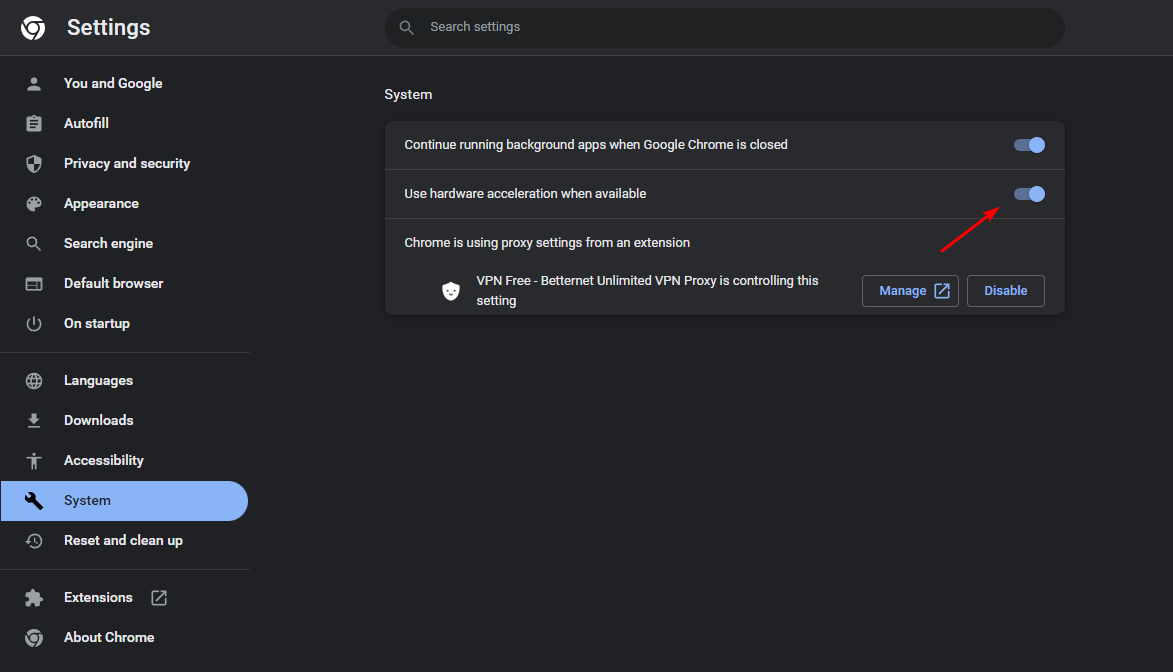1173x672 pixels.
Task: Click the shield icon for Privacy and security
Action: tap(34, 164)
